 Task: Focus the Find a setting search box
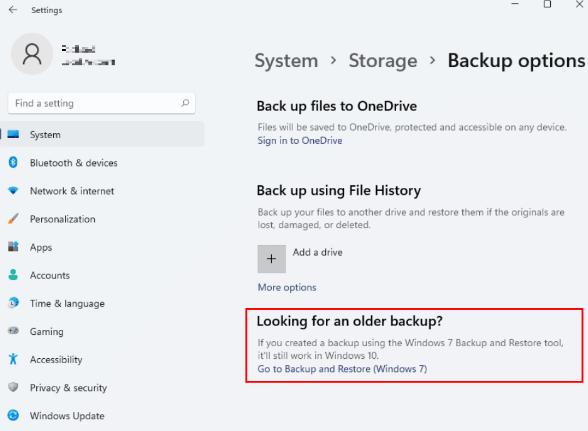click(x=102, y=103)
